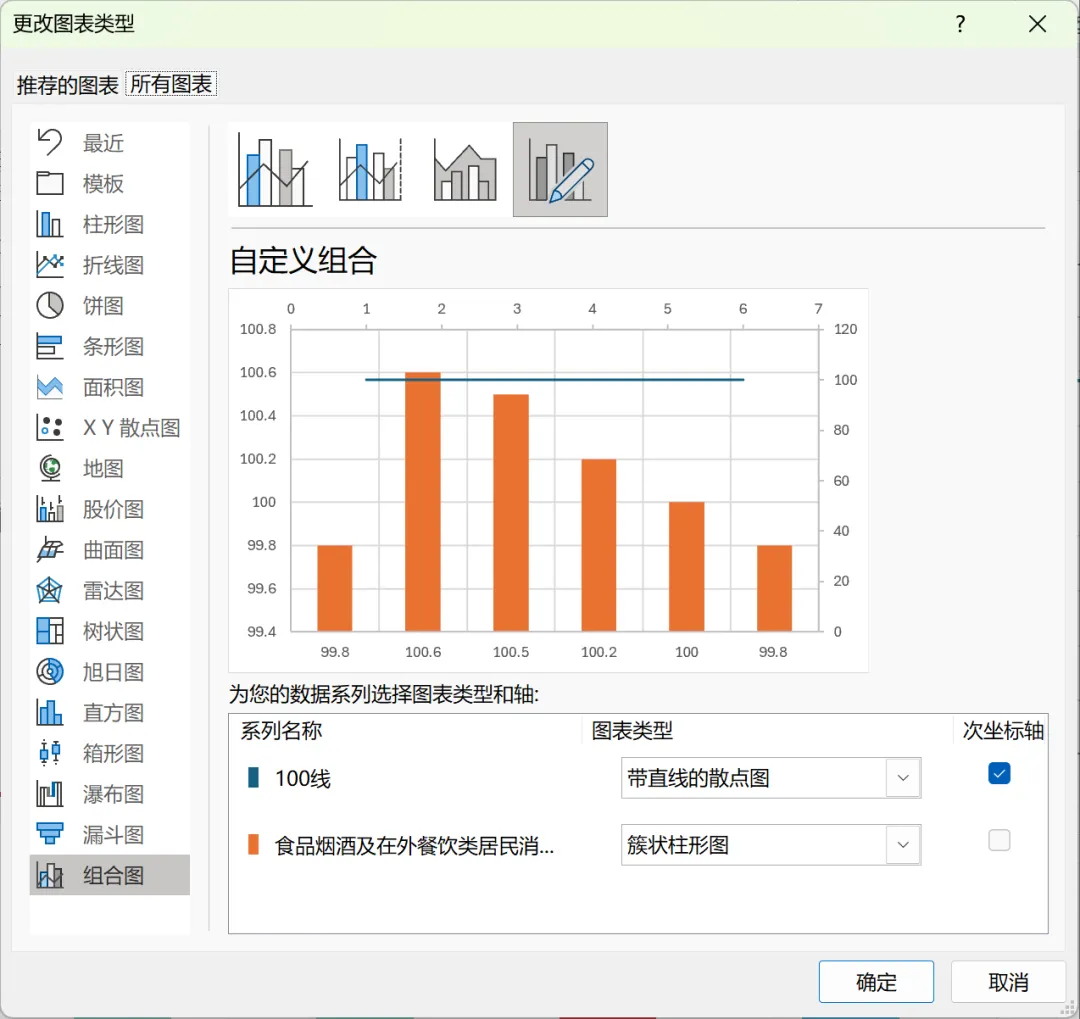
Task: Select the 最近 (Recent) chart category
Action: tap(110, 143)
